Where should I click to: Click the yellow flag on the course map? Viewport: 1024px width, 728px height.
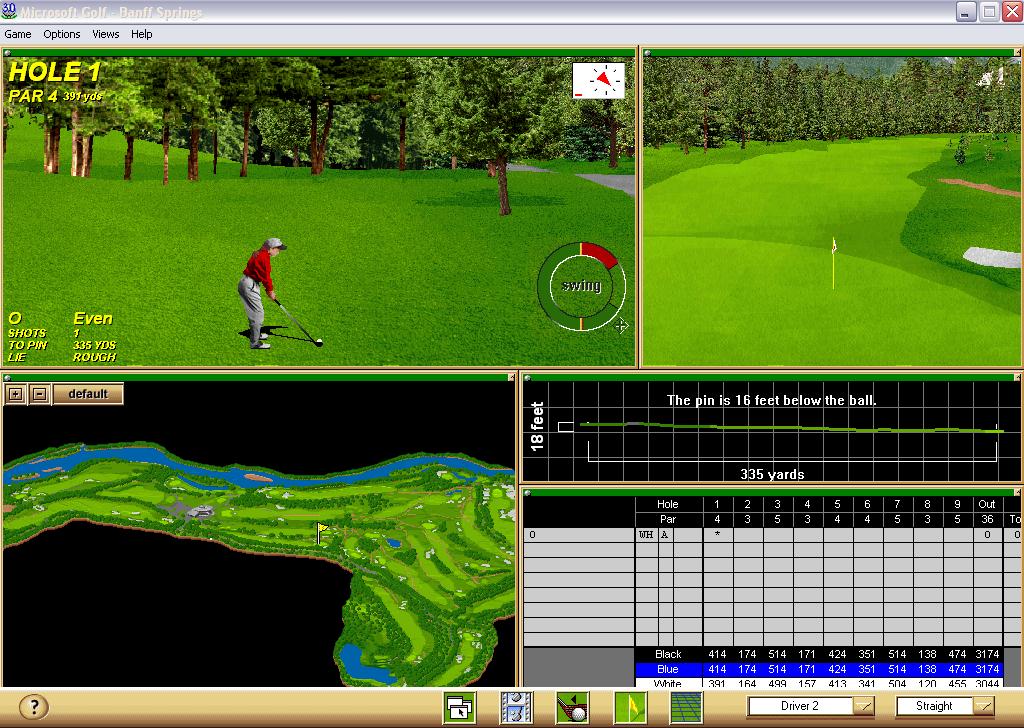(322, 532)
